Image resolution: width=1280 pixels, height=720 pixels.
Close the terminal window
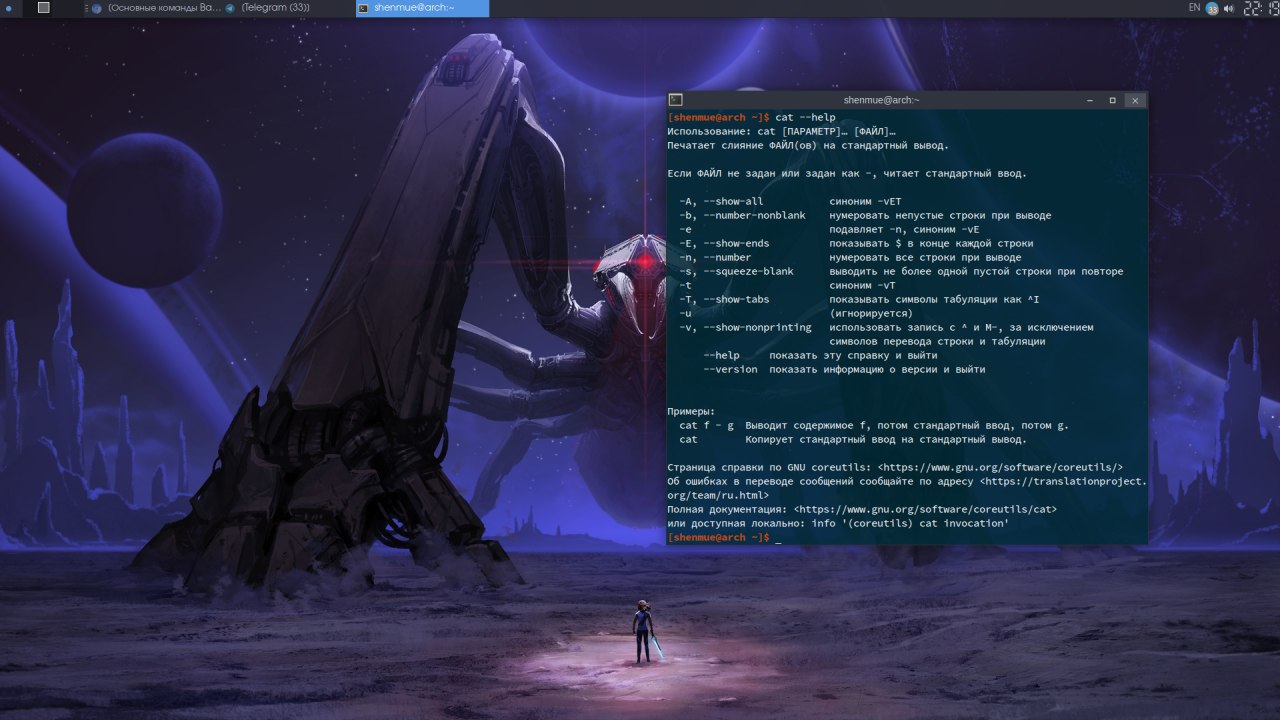(x=1135, y=100)
